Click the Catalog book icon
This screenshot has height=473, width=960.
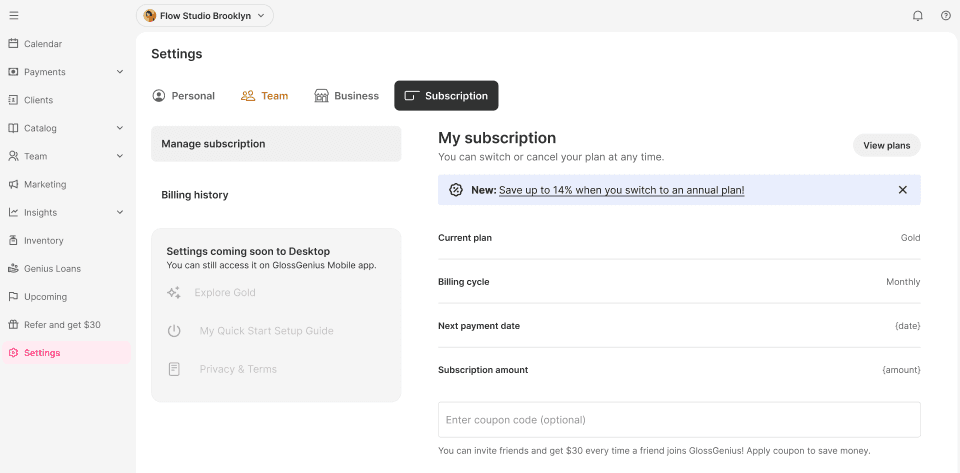13,128
